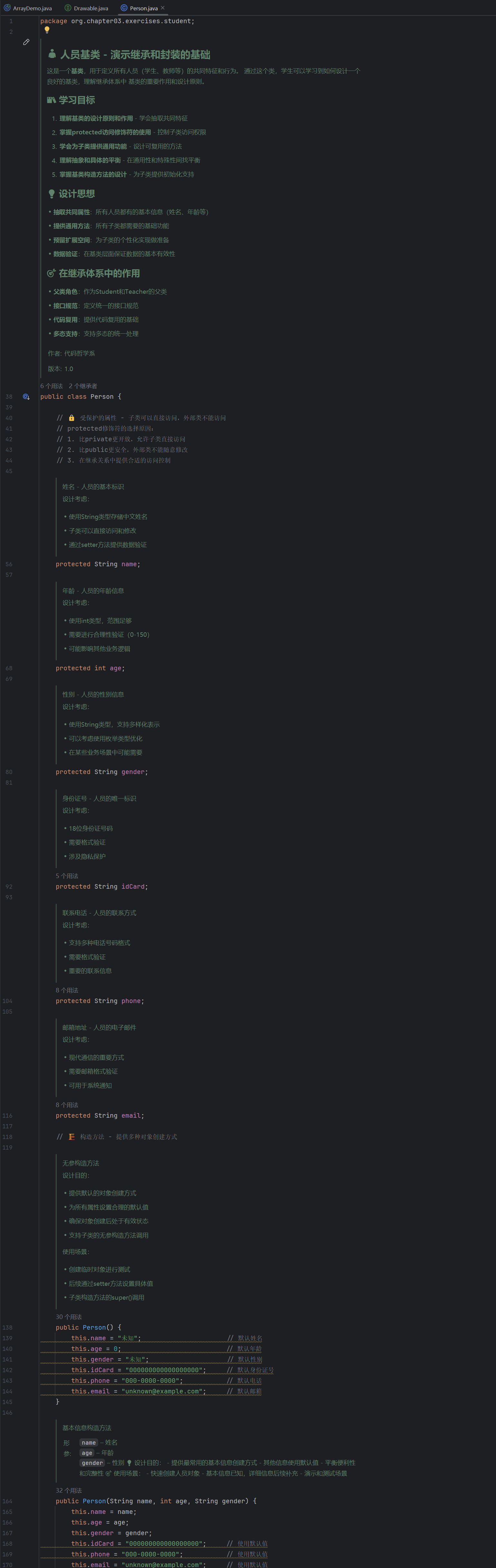The image size is (496, 1568).
Task: Click the field name 'email' on line 116
Action: tap(131, 1116)
